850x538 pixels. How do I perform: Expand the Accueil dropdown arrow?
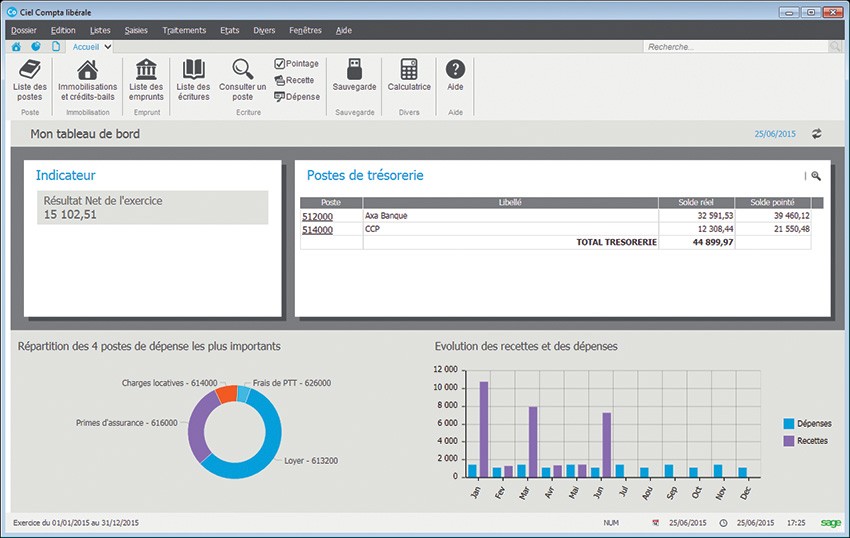[x=107, y=46]
